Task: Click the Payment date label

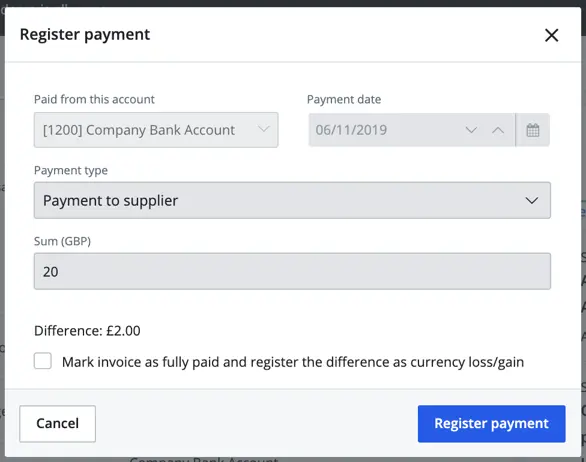Action: pos(344,99)
